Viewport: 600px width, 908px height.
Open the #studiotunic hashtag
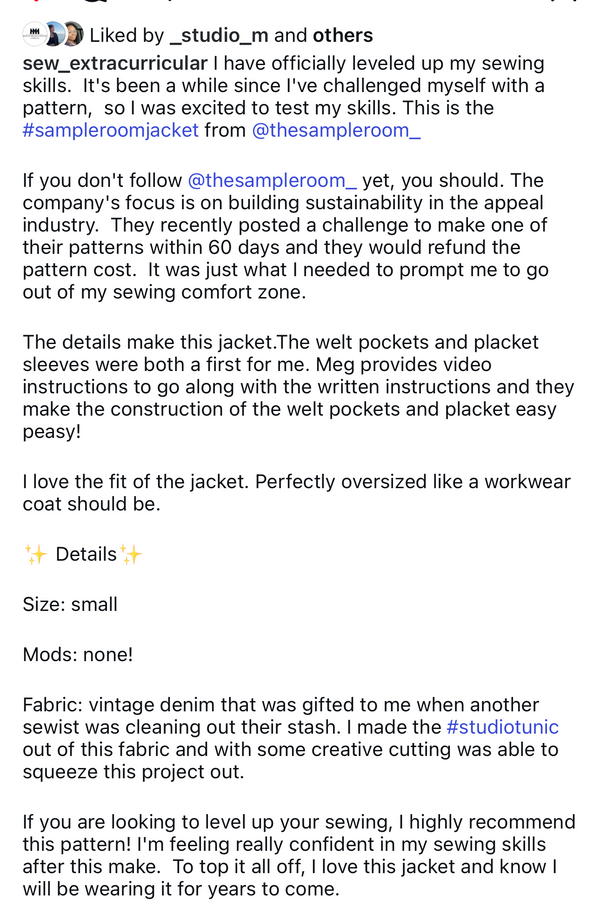click(x=502, y=727)
